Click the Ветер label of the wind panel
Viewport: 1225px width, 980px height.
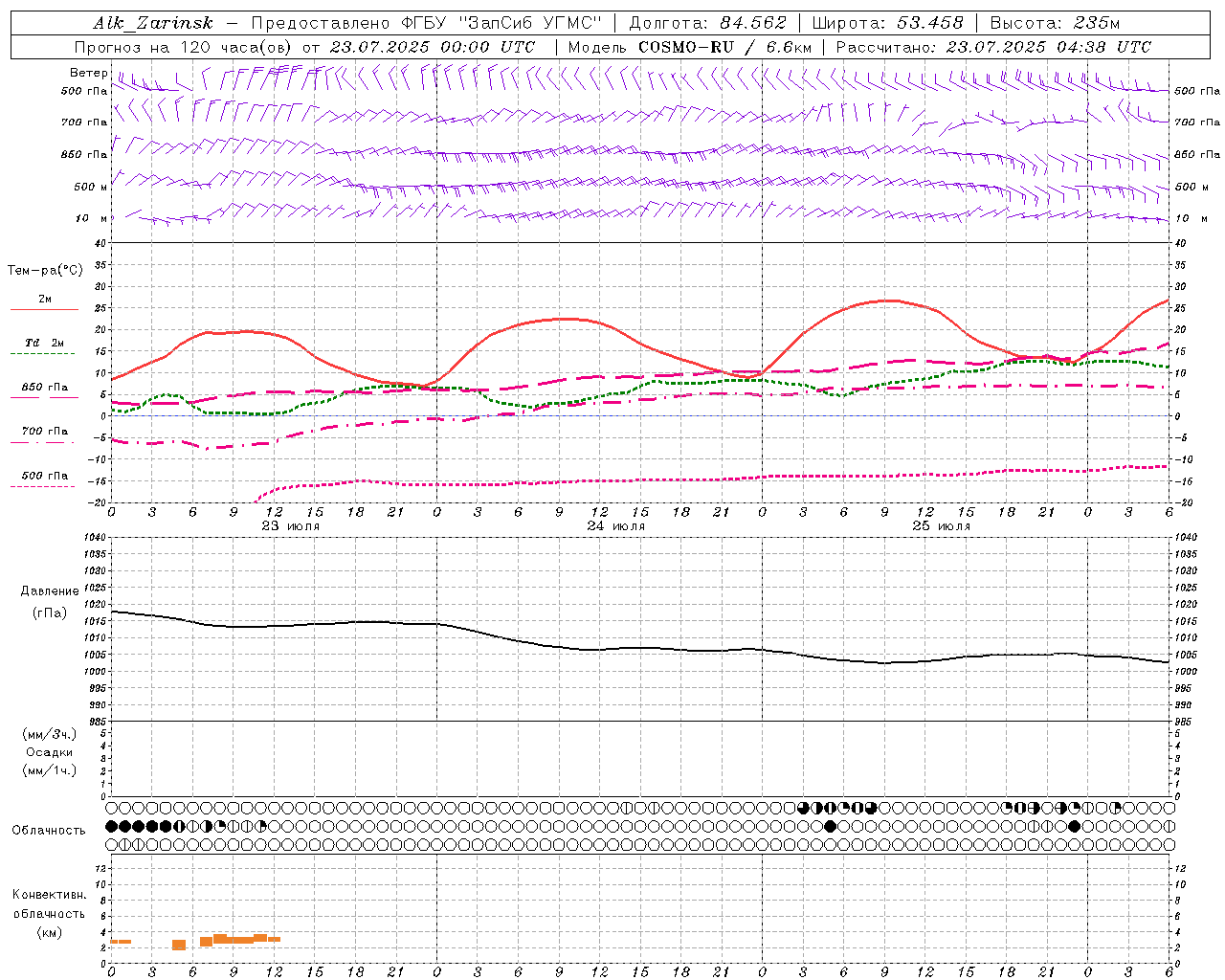pyautogui.click(x=88, y=73)
